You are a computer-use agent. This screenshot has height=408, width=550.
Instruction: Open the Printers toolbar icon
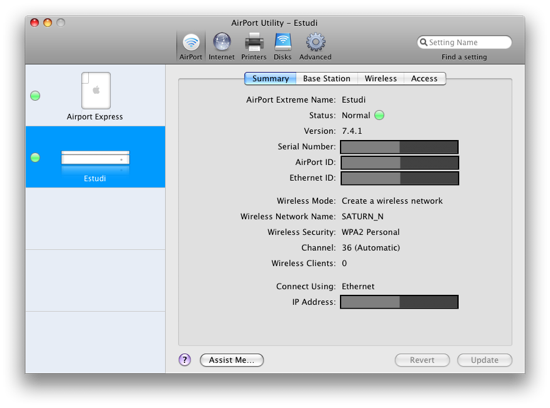254,42
